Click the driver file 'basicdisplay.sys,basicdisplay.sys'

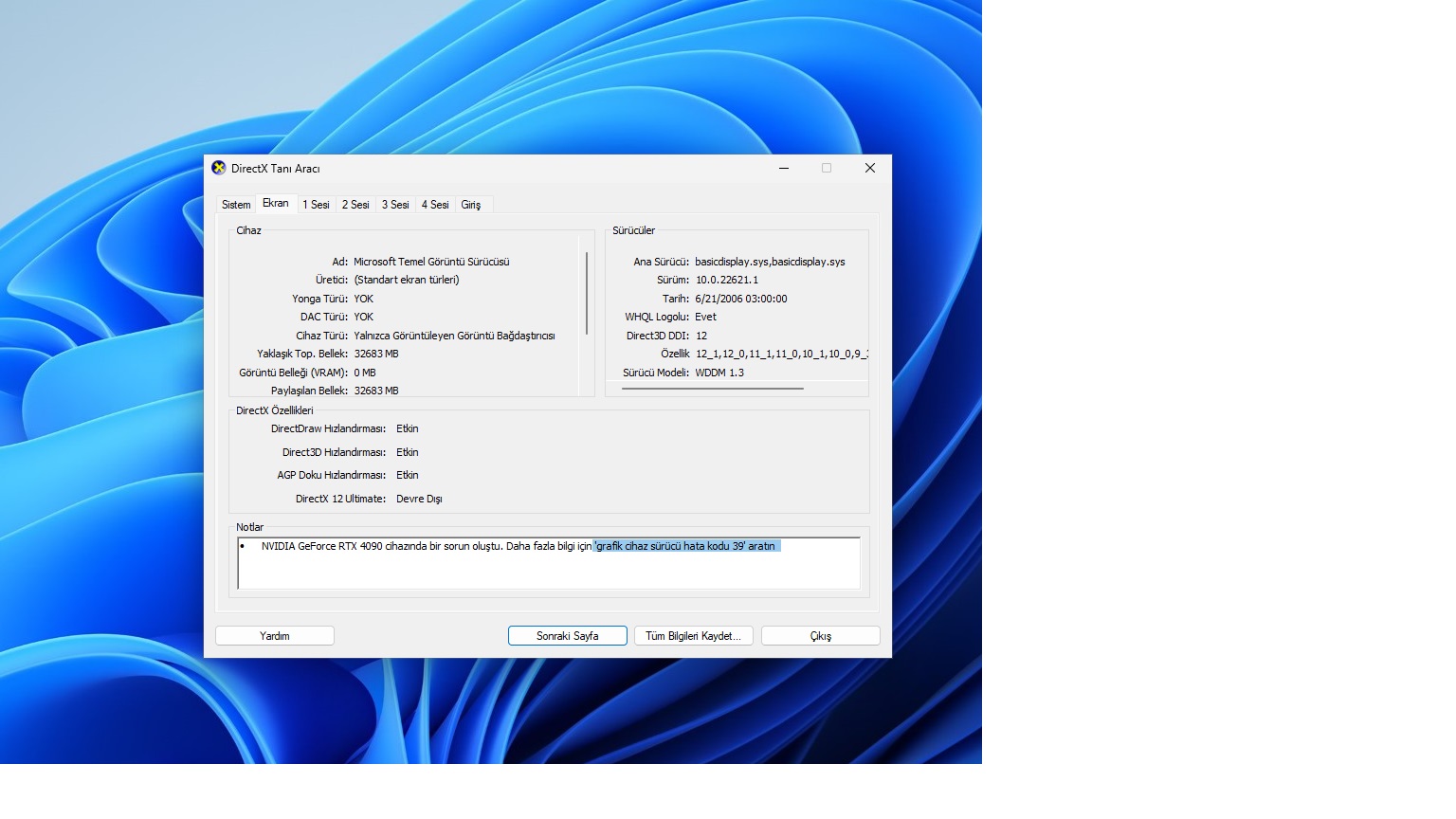coord(770,262)
